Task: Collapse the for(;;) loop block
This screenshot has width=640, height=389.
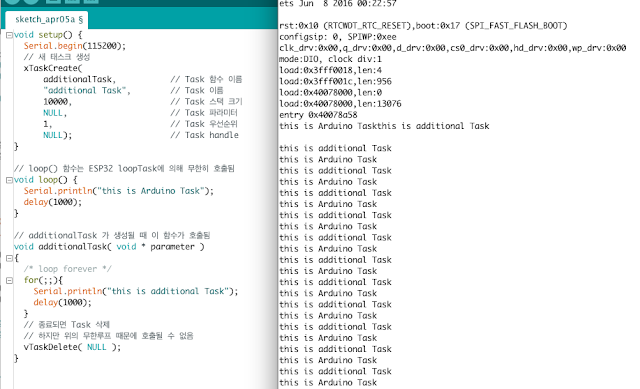Action: (x=9, y=280)
